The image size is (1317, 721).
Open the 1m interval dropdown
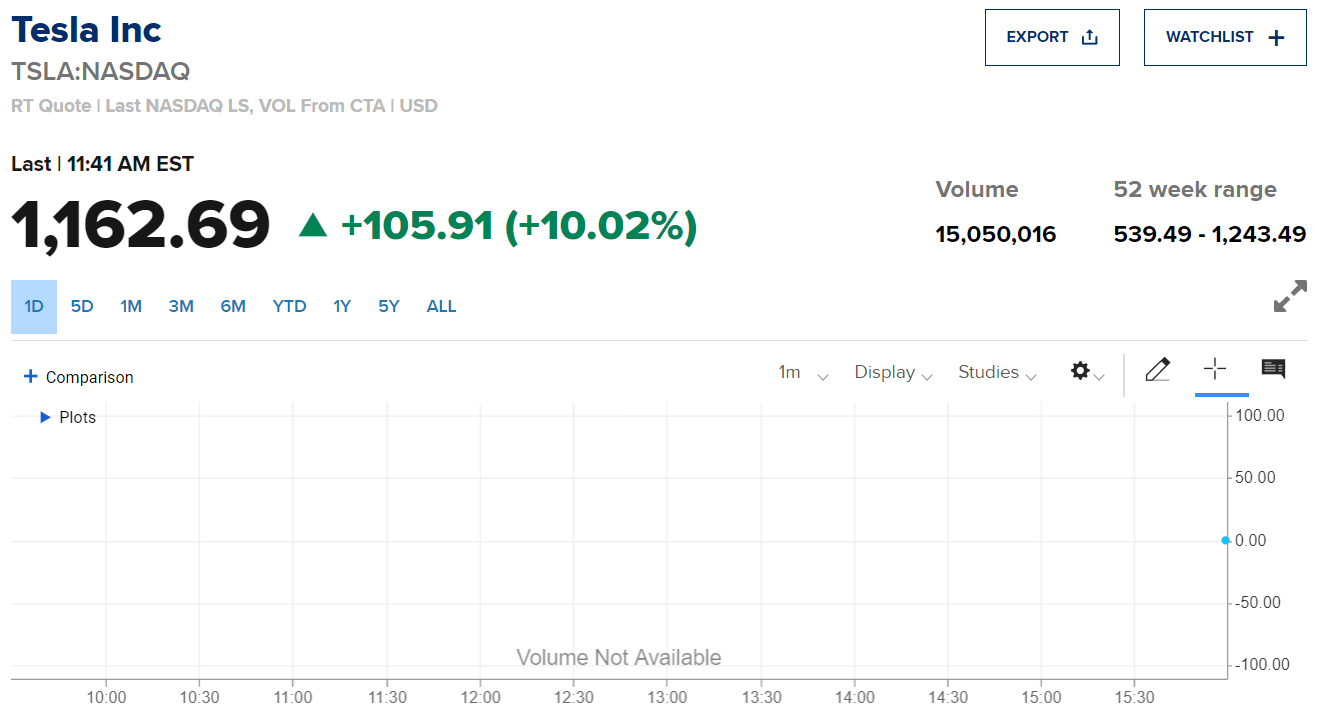[x=803, y=373]
